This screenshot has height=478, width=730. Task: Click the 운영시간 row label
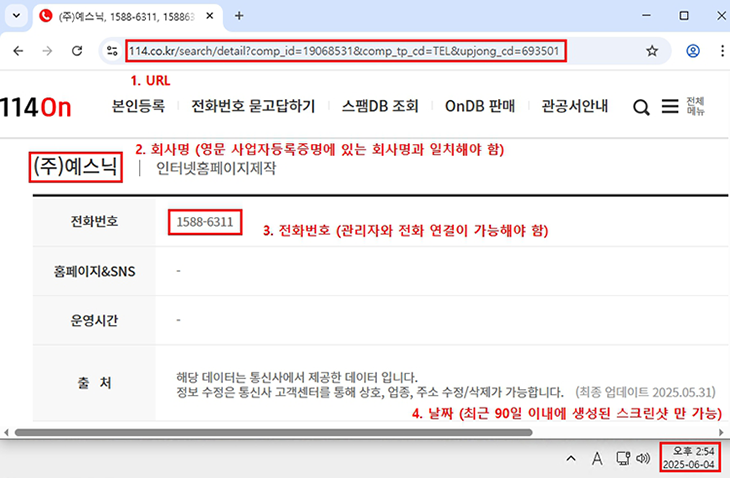coord(95,320)
